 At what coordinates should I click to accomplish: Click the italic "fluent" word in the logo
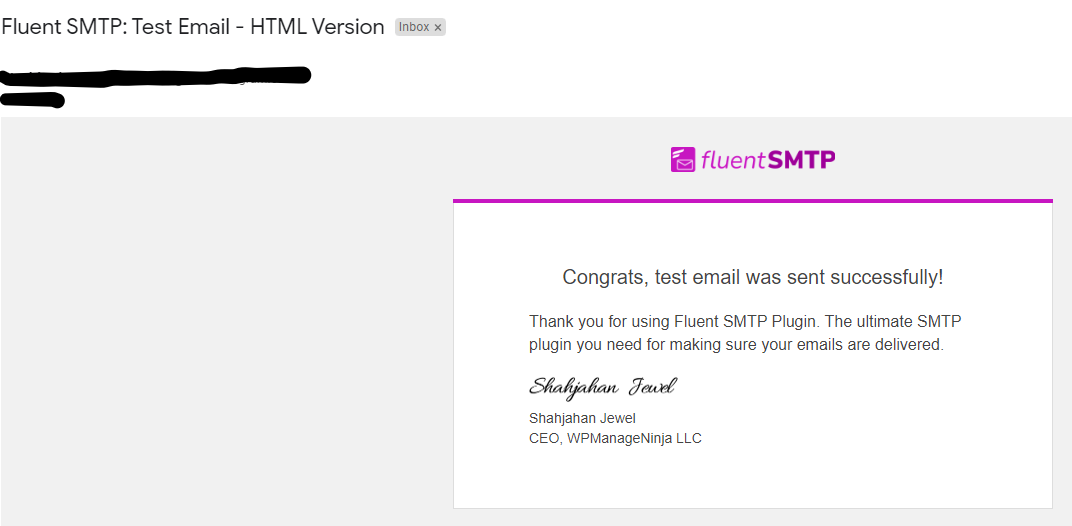tap(733, 159)
